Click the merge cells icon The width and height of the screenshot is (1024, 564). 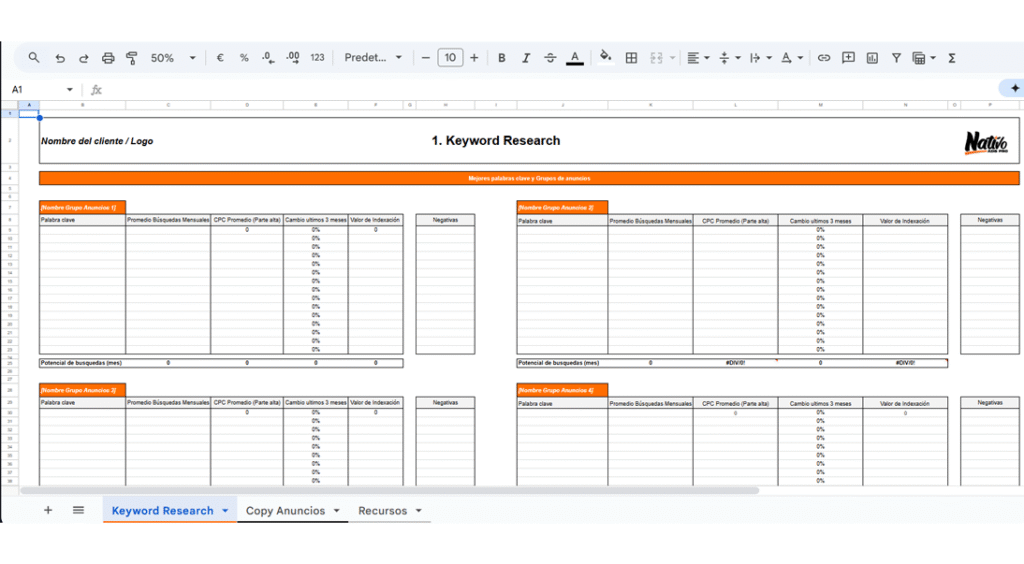(656, 58)
